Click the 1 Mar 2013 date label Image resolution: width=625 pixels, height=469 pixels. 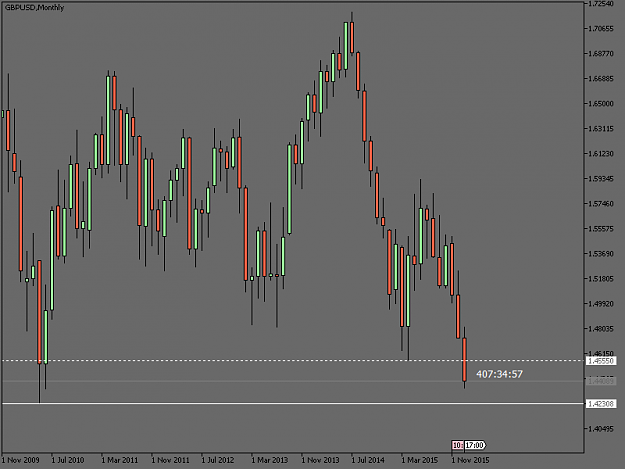pyautogui.click(x=269, y=460)
